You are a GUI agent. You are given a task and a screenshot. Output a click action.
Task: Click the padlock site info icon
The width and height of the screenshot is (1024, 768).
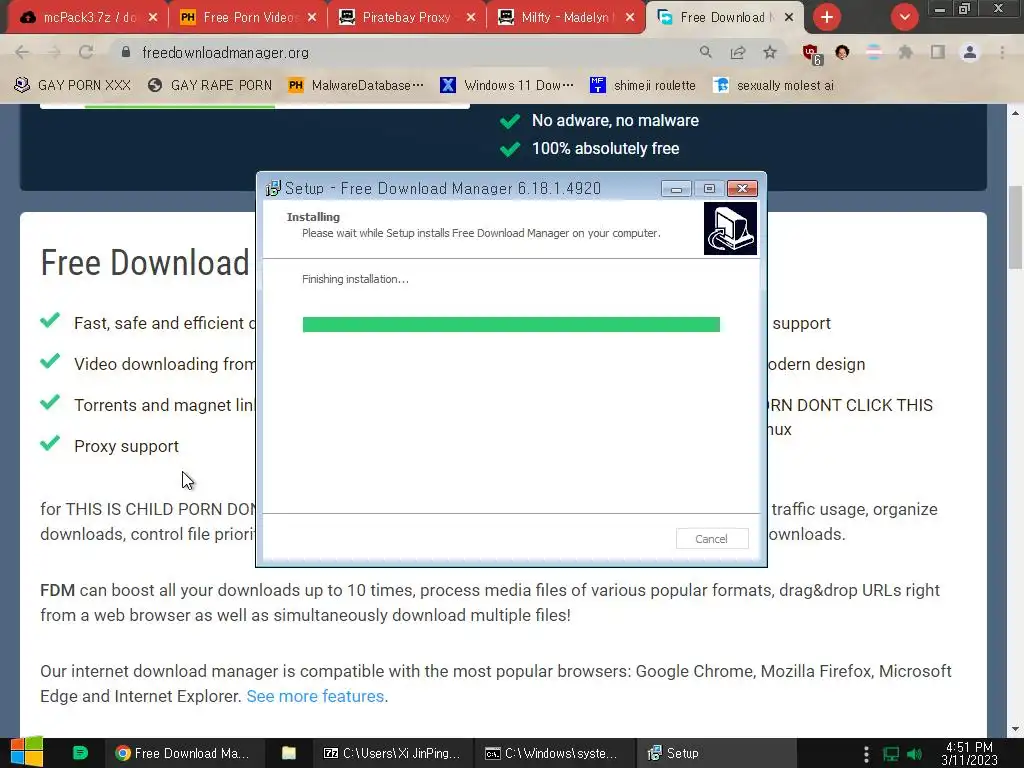[x=126, y=52]
